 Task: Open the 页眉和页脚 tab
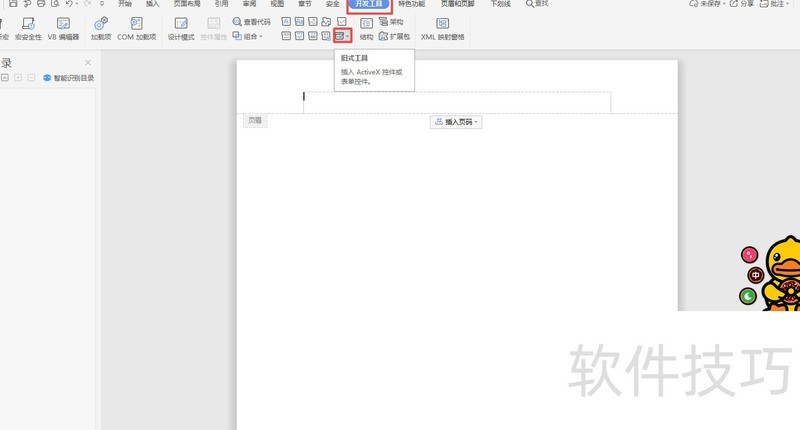click(458, 4)
